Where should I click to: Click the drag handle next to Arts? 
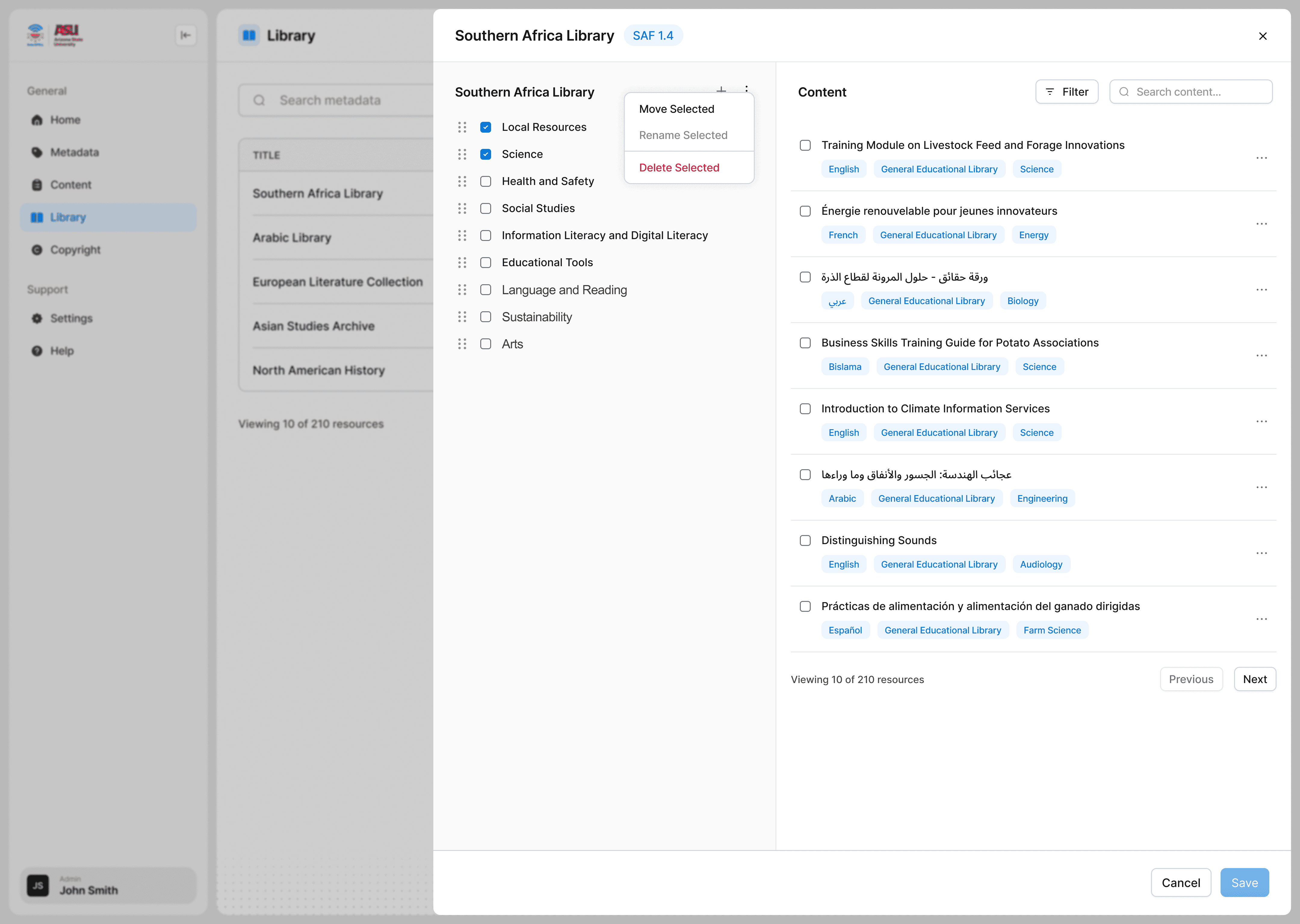point(462,344)
